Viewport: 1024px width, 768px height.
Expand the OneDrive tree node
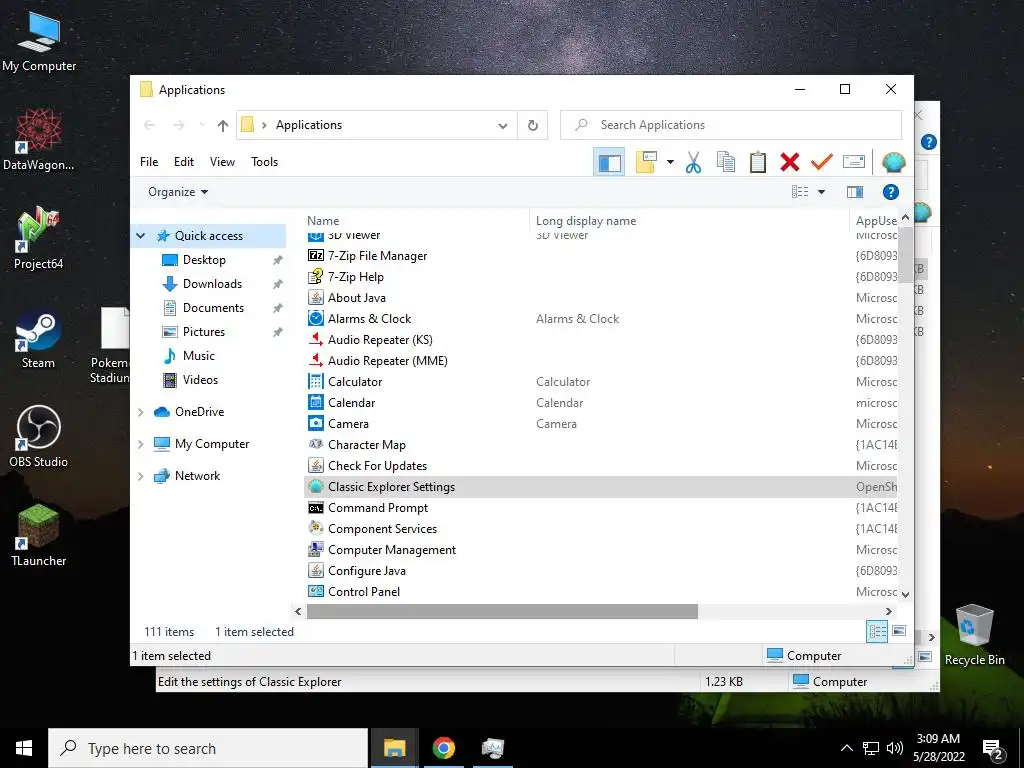140,412
